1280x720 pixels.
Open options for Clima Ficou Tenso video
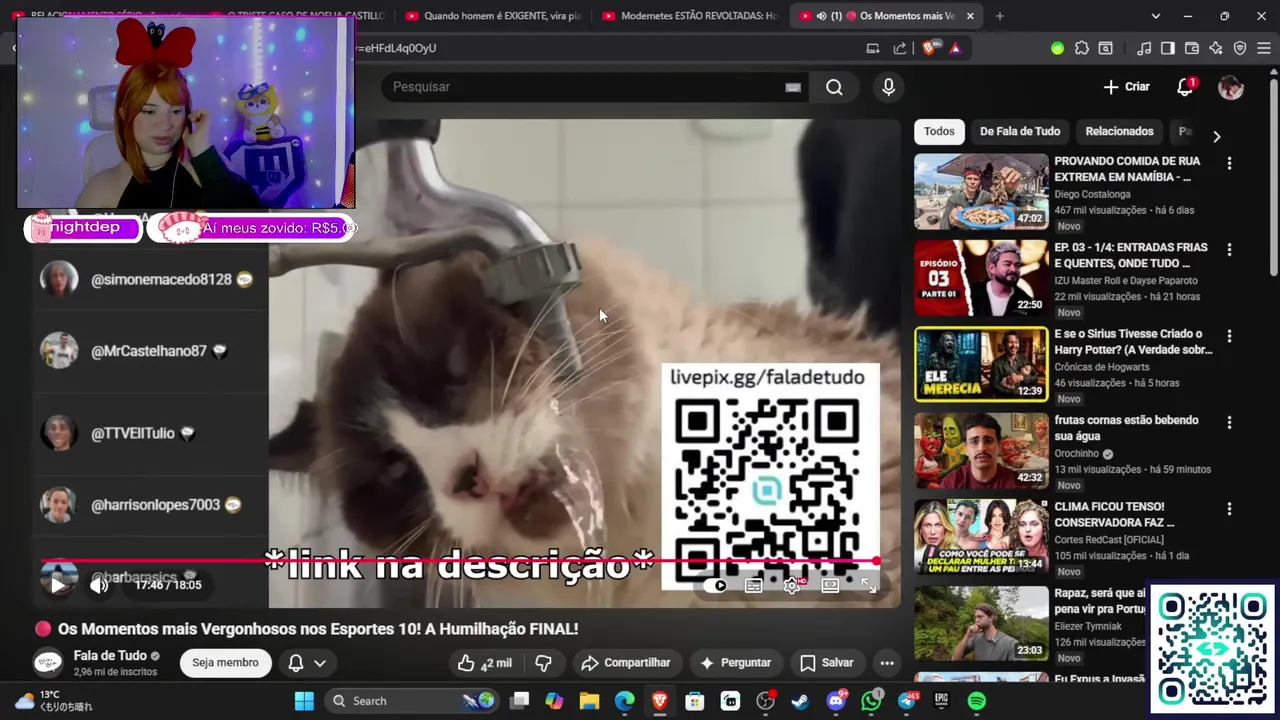[1229, 508]
